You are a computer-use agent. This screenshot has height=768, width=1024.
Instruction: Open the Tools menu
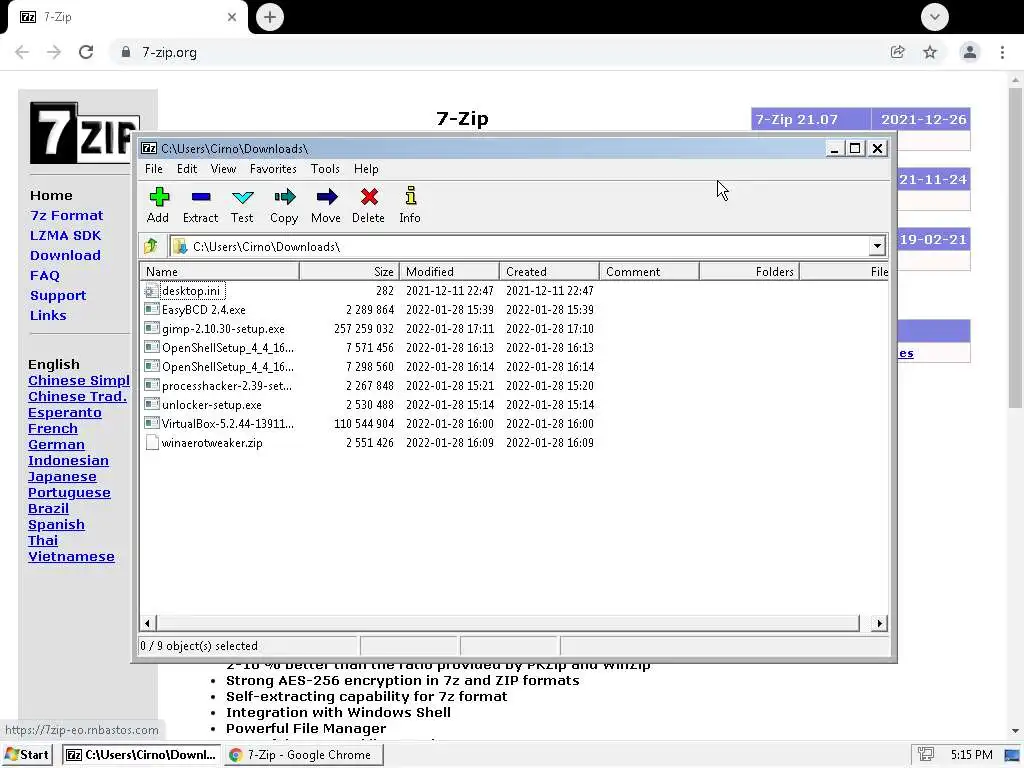click(x=325, y=168)
